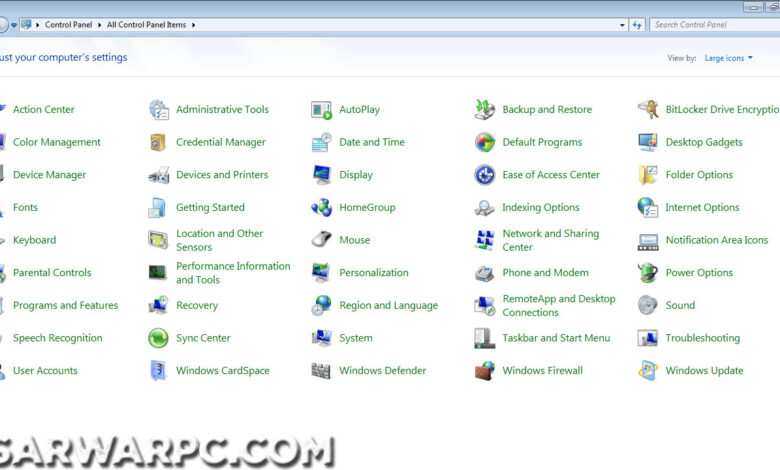Screen dimensions: 780x470
Task: Open the Color Management link
Action: point(57,142)
